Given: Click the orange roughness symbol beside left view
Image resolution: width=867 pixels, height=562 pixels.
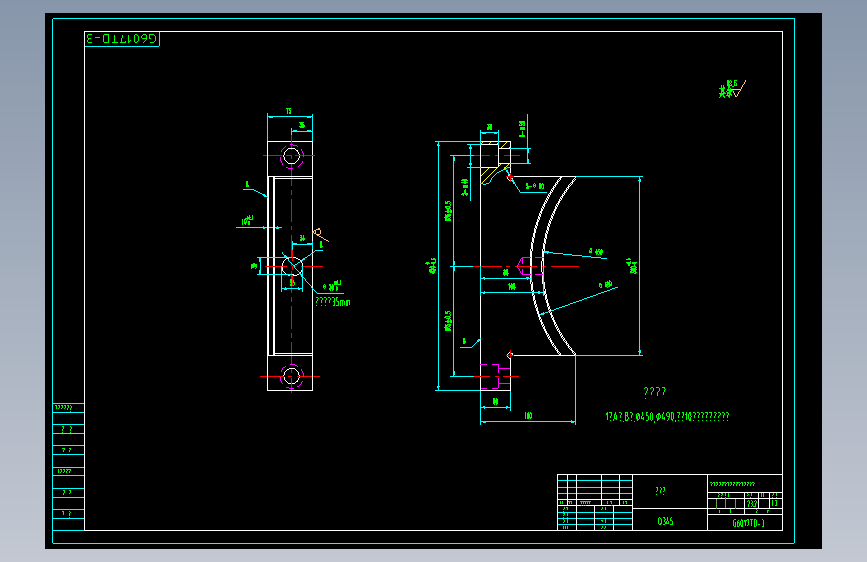Looking at the screenshot, I should 320,235.
